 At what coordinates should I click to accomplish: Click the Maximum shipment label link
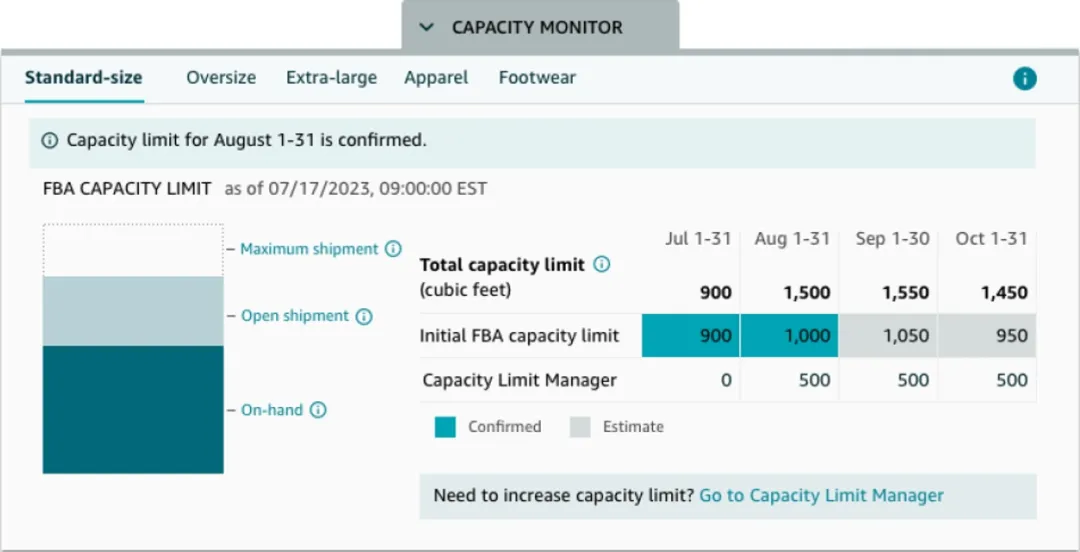[x=309, y=249]
